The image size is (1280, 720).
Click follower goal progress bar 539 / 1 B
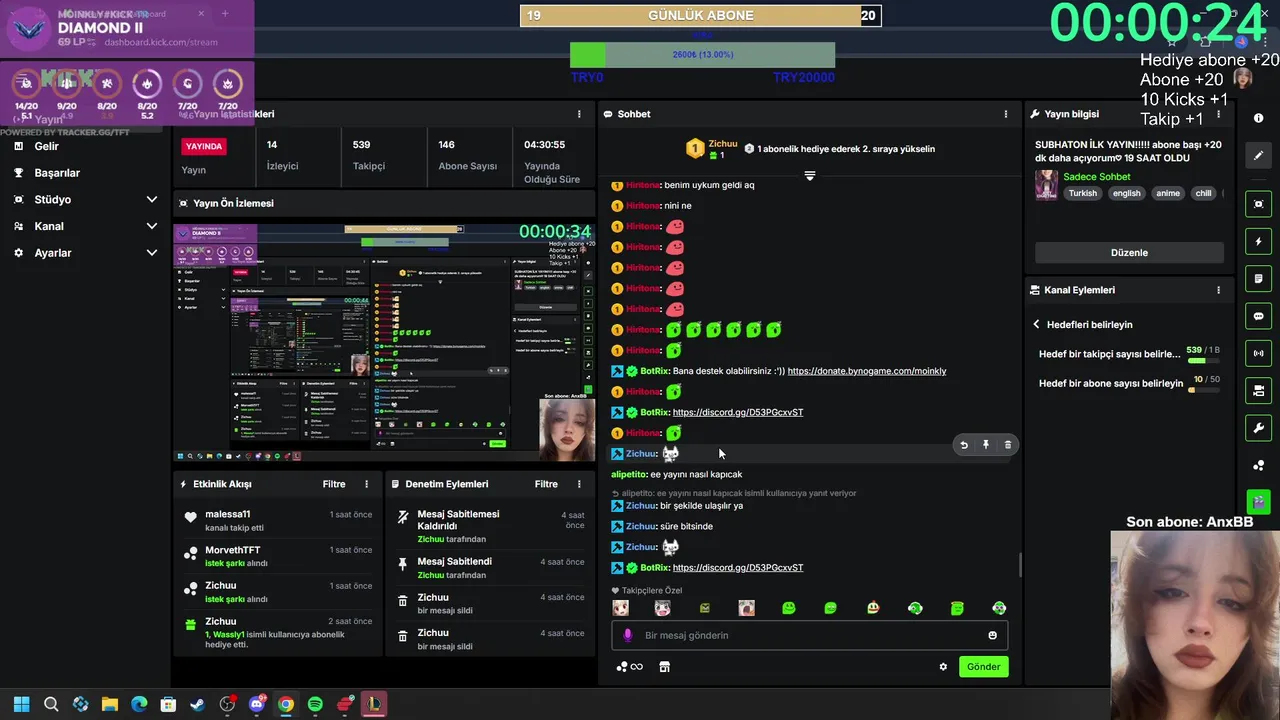1203,361
